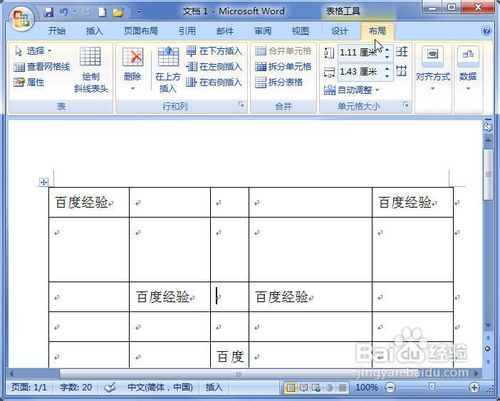
Task: Click 百度经验 in third row second column
Action: pyautogui.click(x=163, y=297)
